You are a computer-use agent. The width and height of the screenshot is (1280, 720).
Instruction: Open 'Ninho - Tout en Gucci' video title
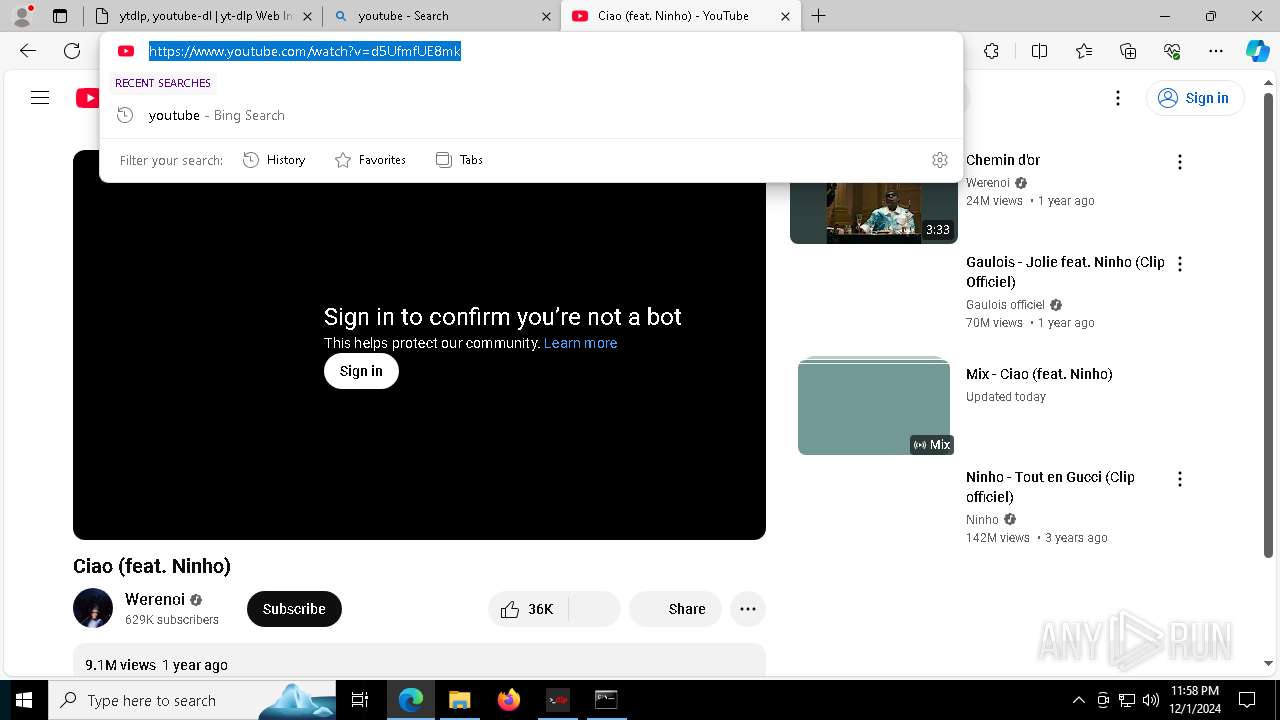point(1051,487)
